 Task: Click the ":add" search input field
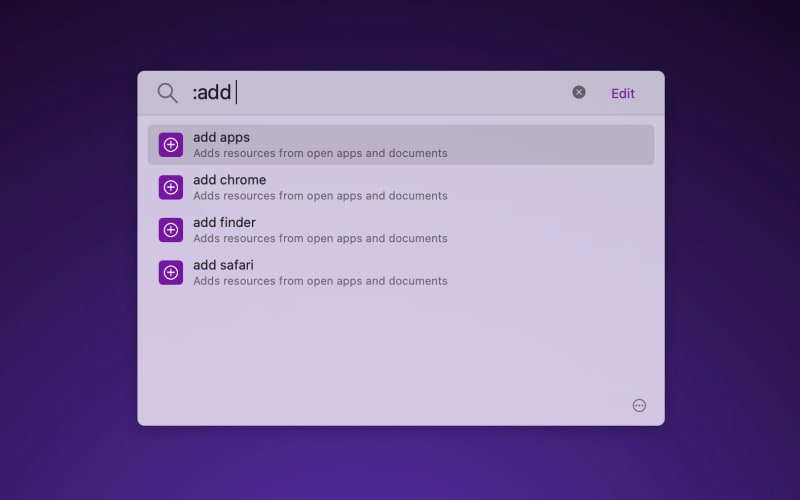click(378, 93)
